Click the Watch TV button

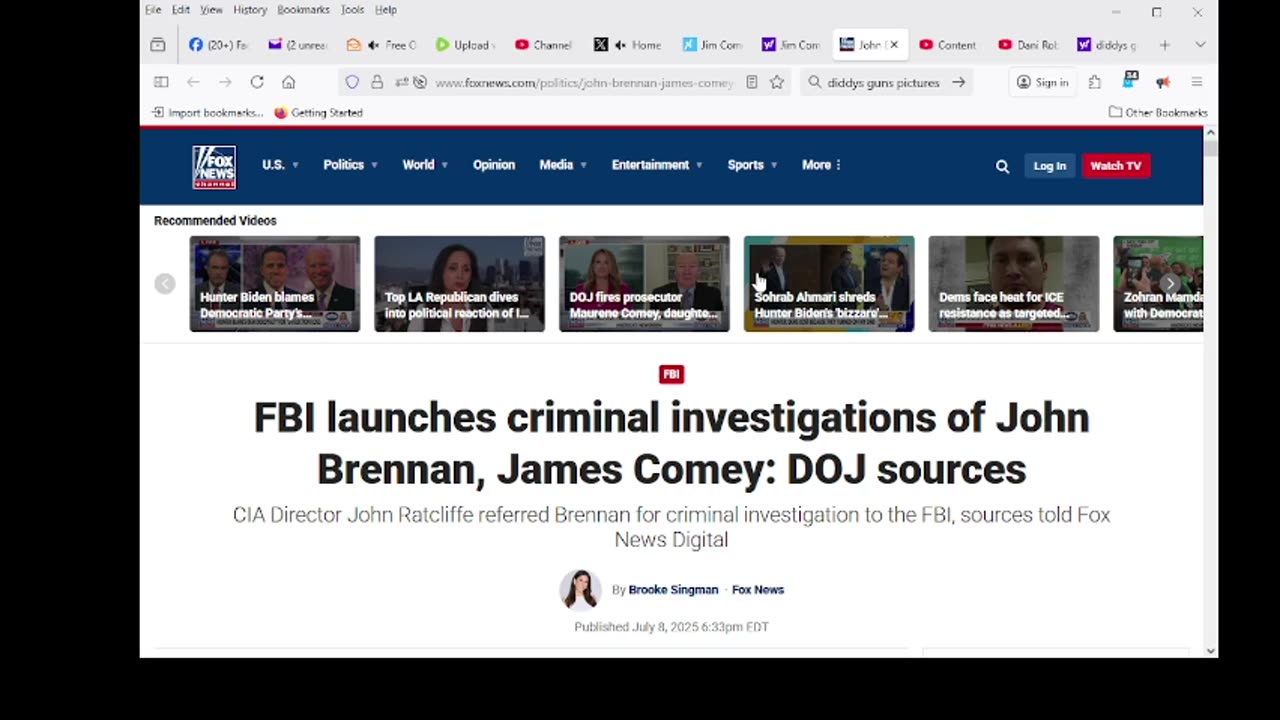point(1115,166)
